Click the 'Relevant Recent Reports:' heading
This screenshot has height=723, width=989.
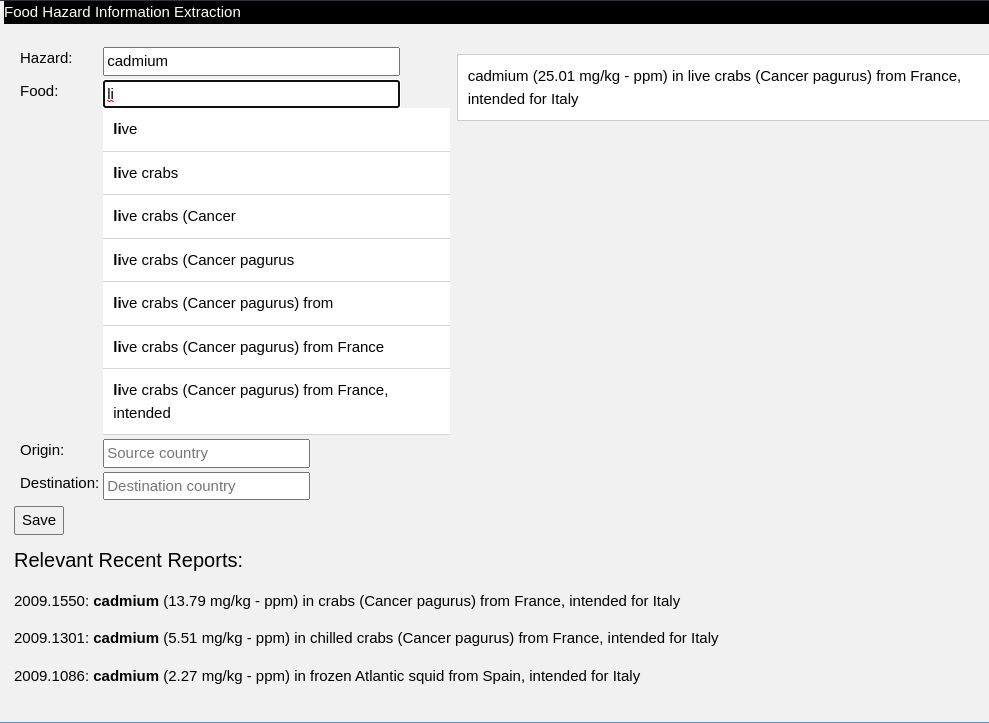pyautogui.click(x=128, y=560)
